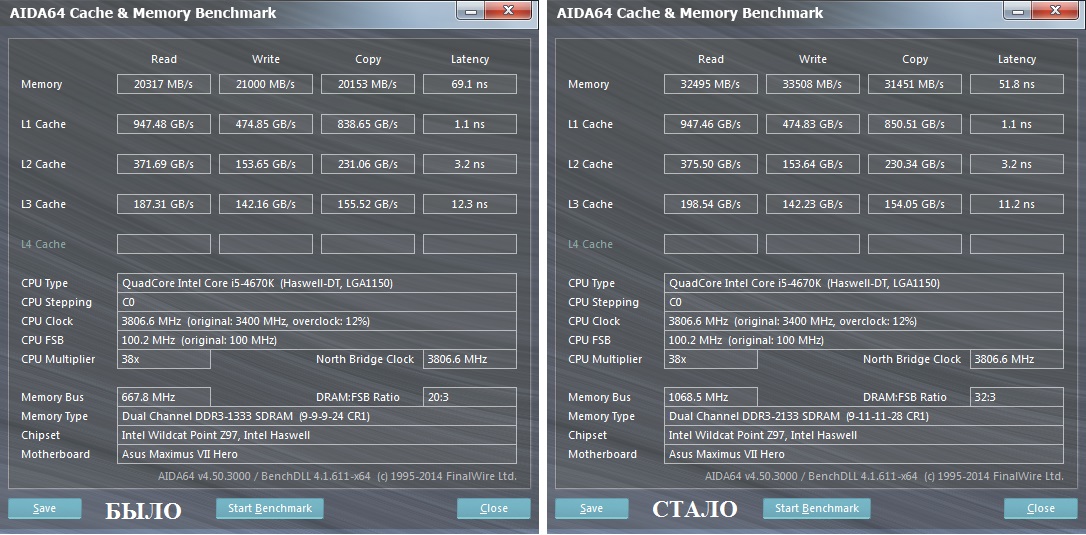
Task: Click Memory Bus field 667.8 MHz
Action: [163, 397]
